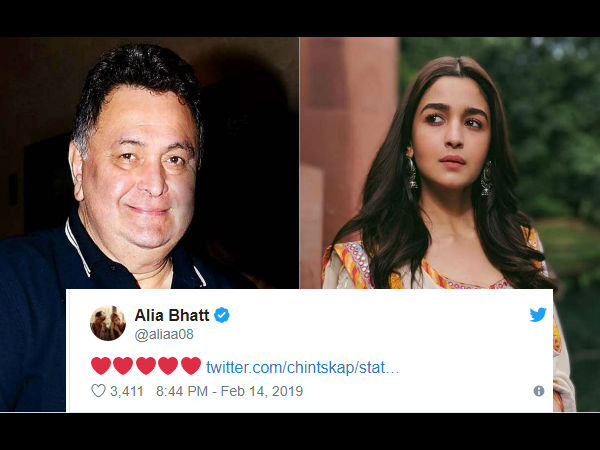Click the 8:44 PM - Feb 14, 2019 timestamp
Screen dimensions: 600x450
pos(230,391)
